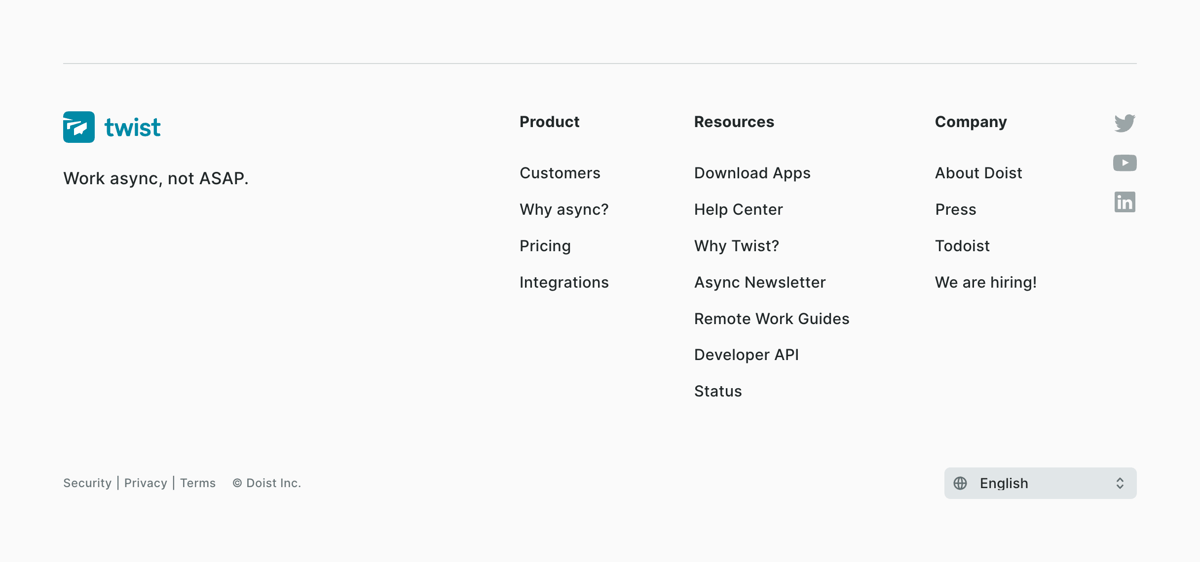Viewport: 1200px width, 562px height.
Task: Open the Why async? link
Action: coord(564,209)
